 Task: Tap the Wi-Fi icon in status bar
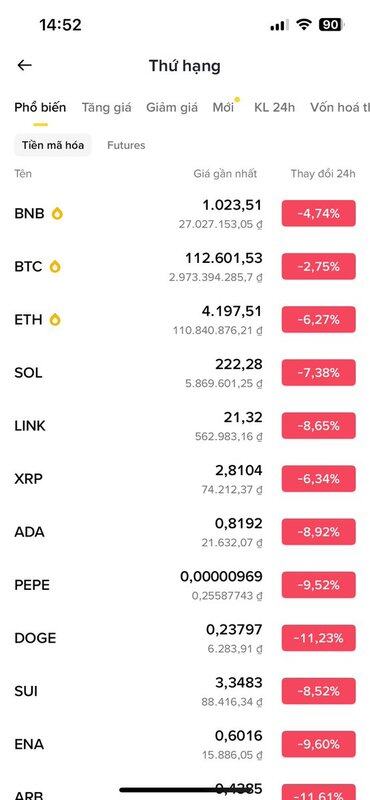pyautogui.click(x=304, y=24)
